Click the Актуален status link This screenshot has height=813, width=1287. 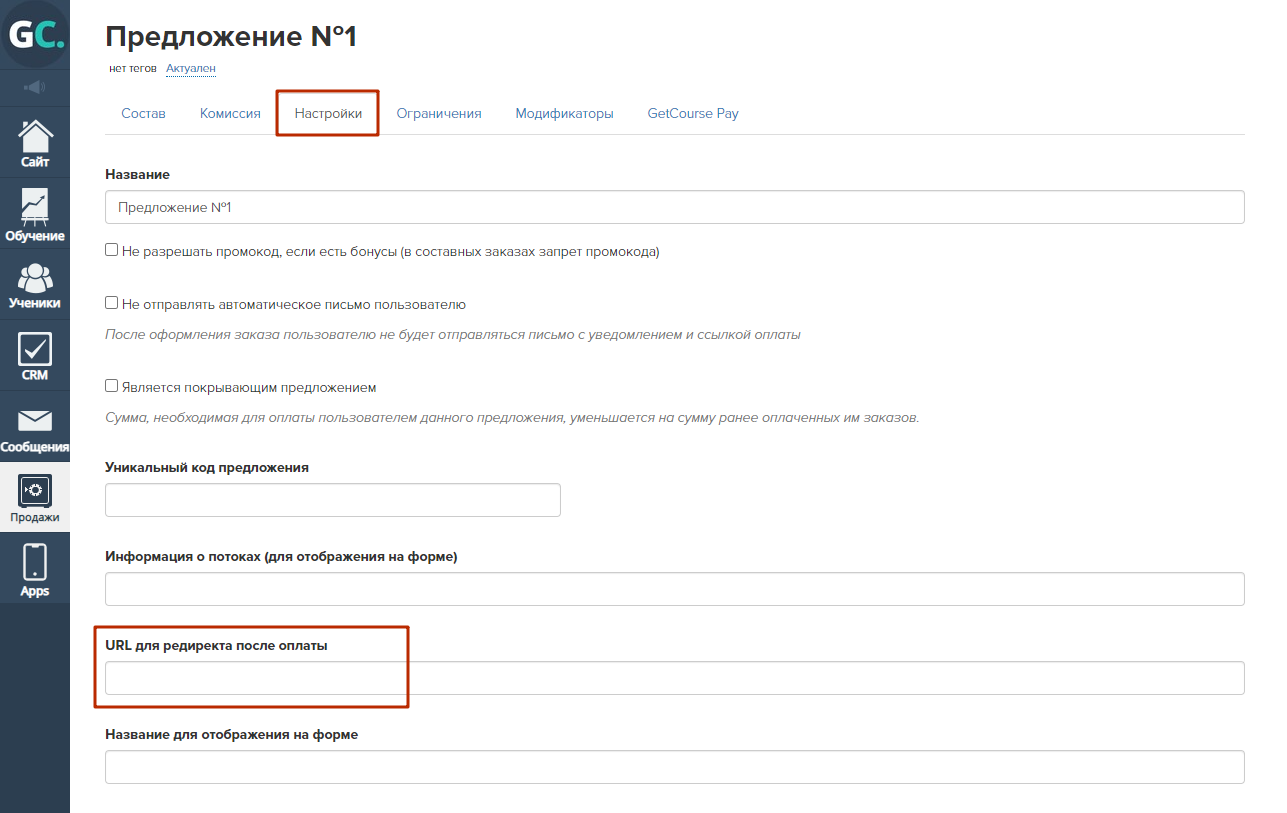pos(191,69)
